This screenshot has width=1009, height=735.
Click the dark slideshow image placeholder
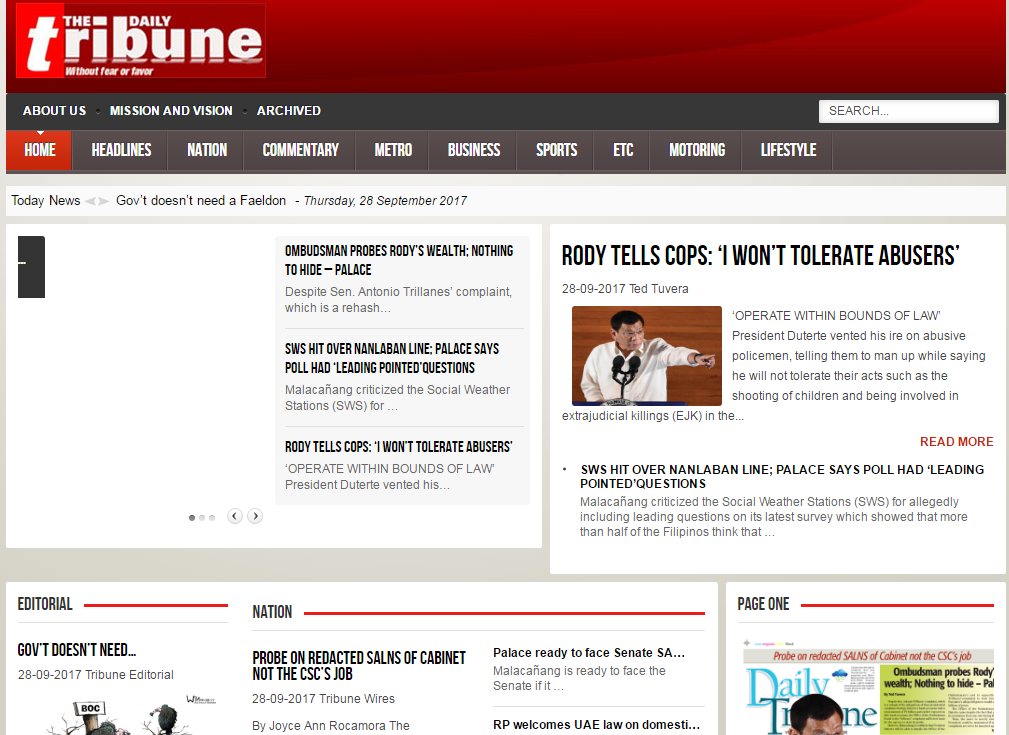(x=32, y=267)
